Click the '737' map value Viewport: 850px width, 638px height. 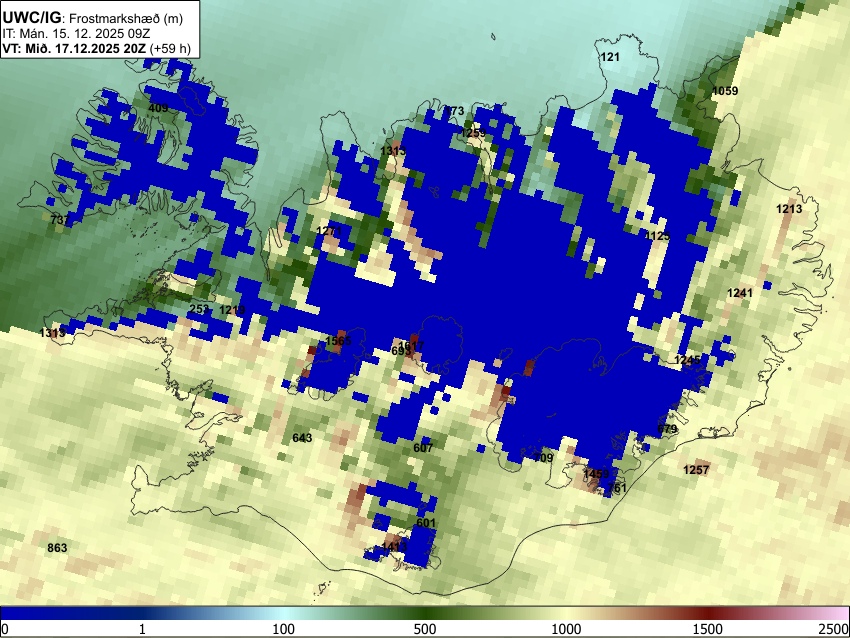[x=60, y=220]
